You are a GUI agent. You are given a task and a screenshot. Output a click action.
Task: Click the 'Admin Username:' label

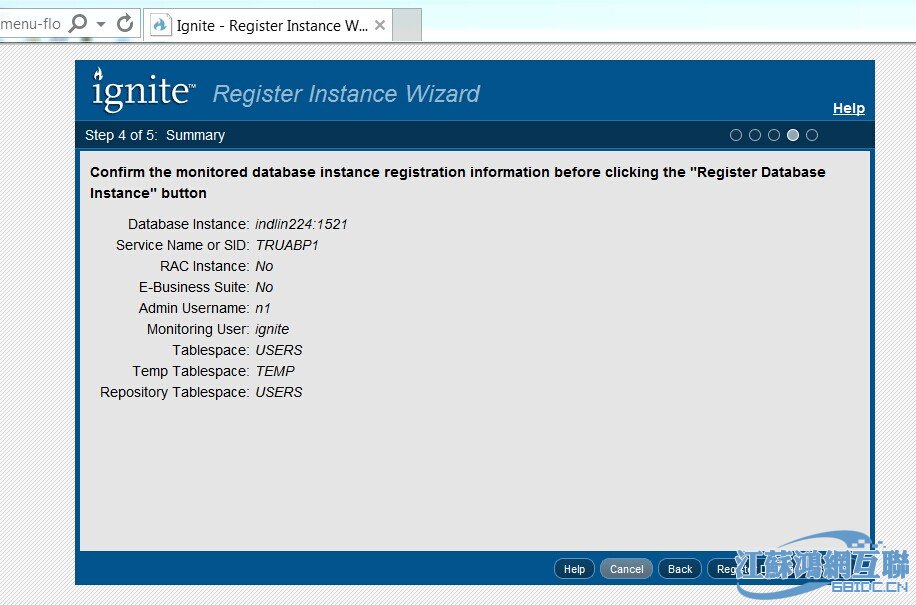tap(194, 308)
